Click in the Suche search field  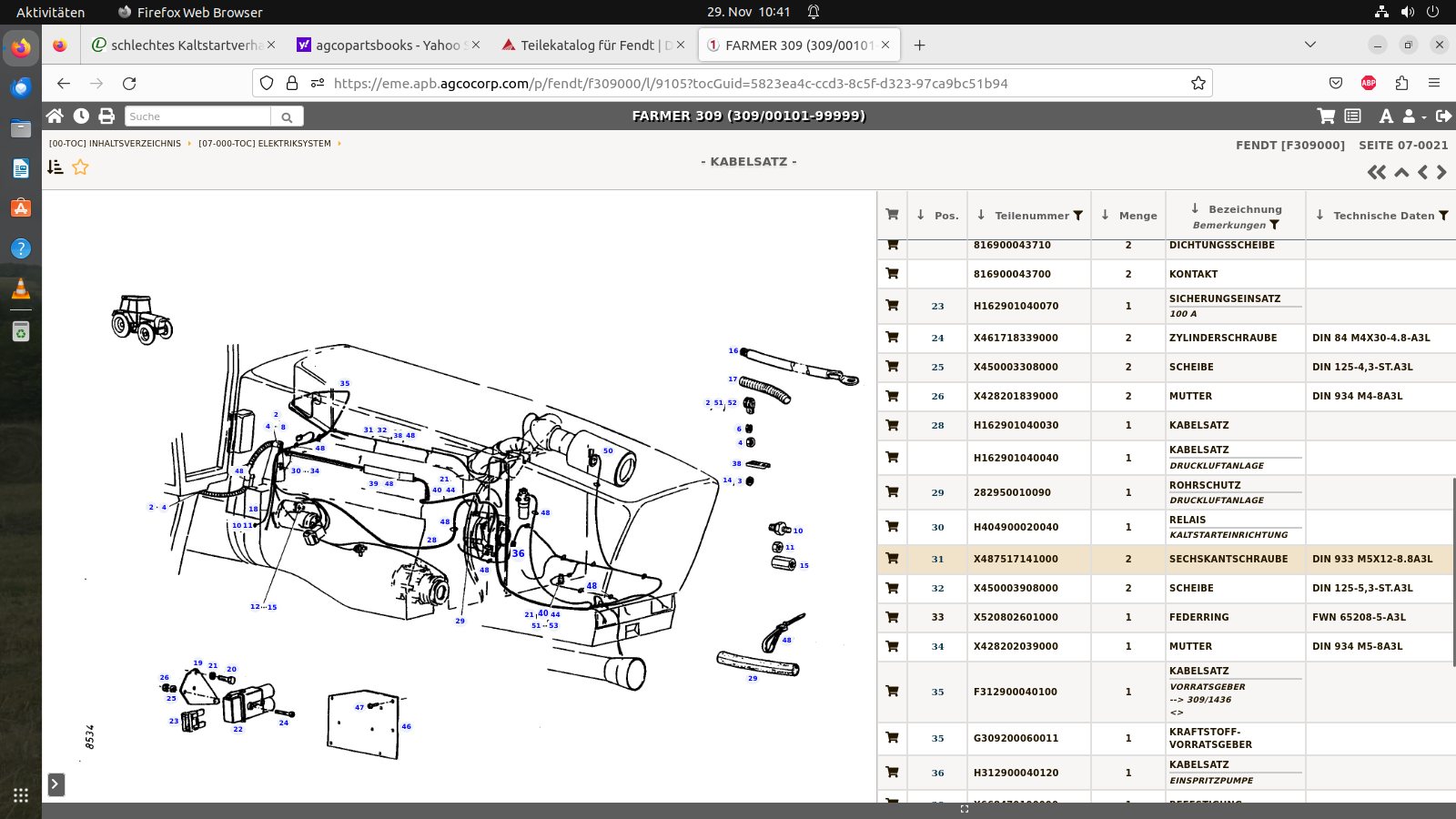(197, 116)
